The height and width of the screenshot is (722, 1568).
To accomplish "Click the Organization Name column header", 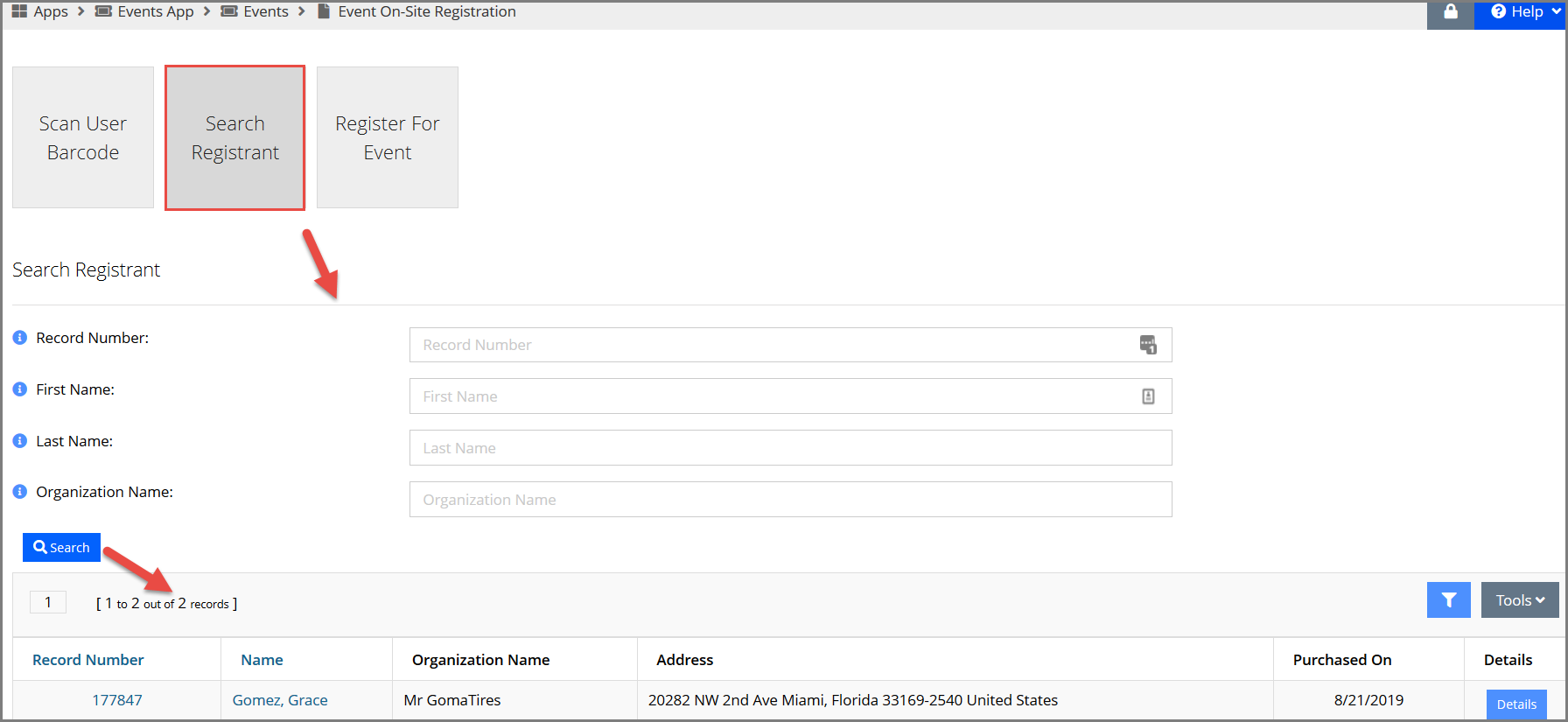I will pyautogui.click(x=481, y=660).
